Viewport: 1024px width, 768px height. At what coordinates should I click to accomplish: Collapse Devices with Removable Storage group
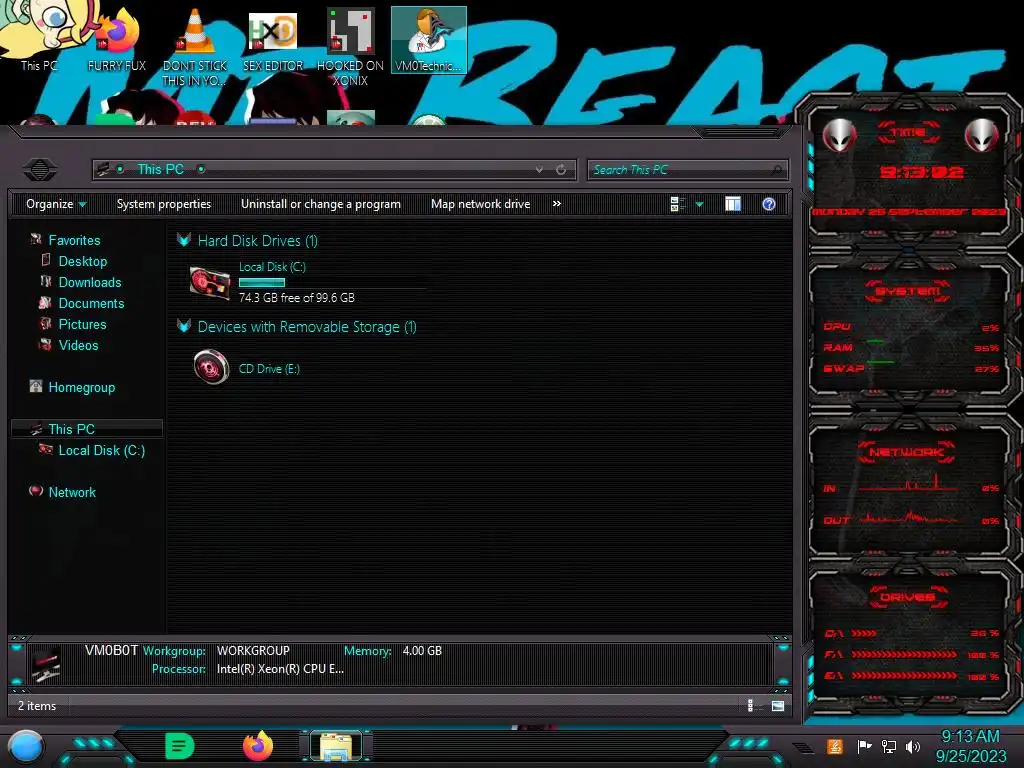[184, 326]
